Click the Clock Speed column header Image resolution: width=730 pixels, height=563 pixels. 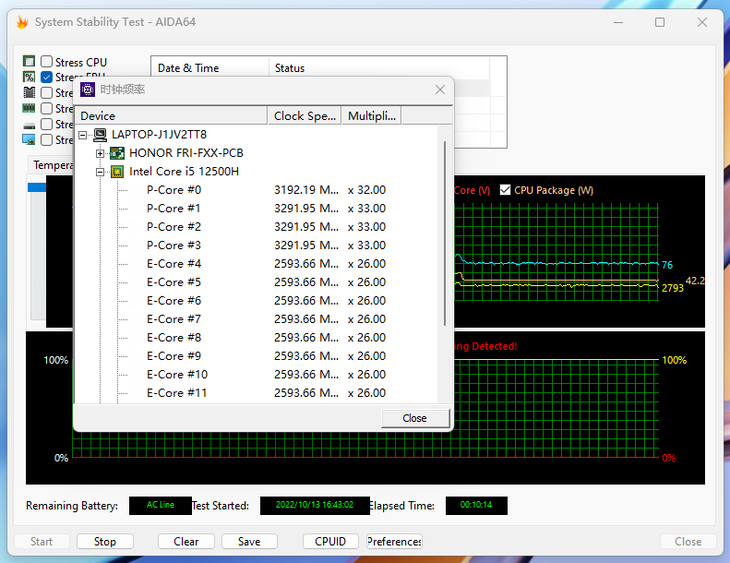tap(304, 116)
